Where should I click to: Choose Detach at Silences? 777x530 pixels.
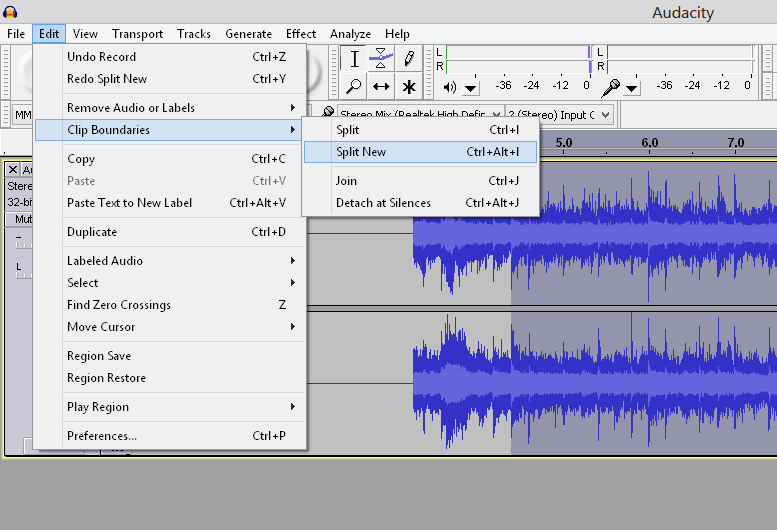[420, 203]
